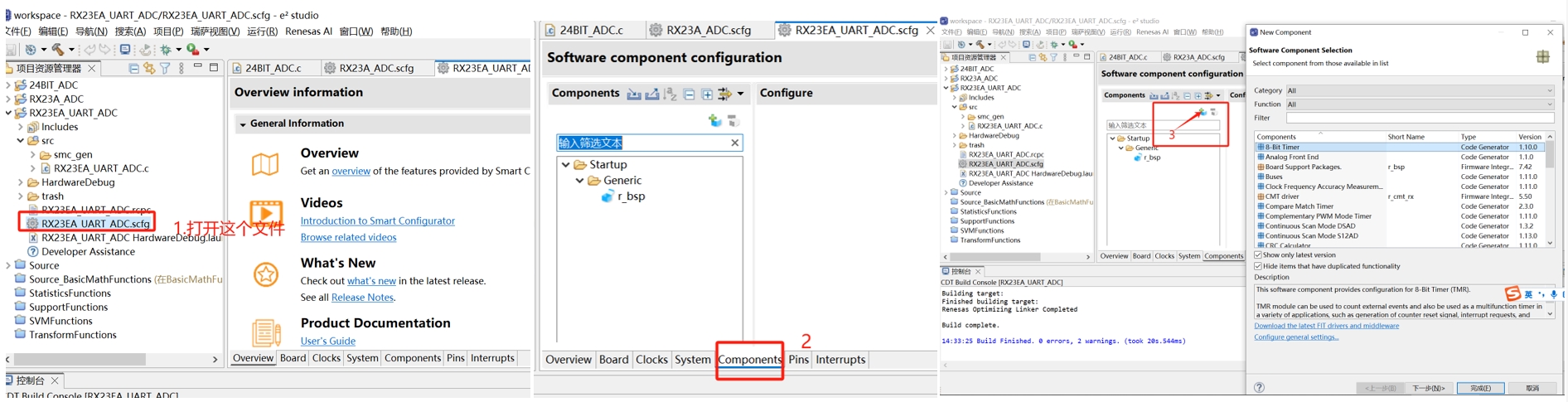The width and height of the screenshot is (1568, 402).
Task: Toggle link-with-editor in left project explorer
Action: coord(149,68)
